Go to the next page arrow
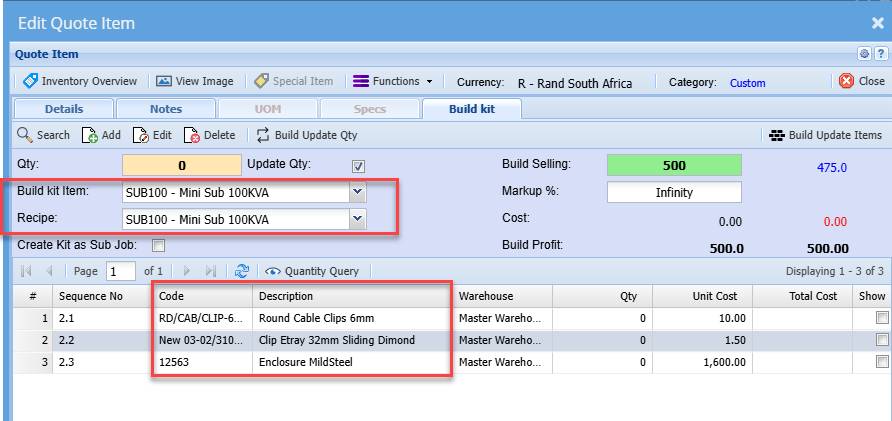 pyautogui.click(x=187, y=271)
